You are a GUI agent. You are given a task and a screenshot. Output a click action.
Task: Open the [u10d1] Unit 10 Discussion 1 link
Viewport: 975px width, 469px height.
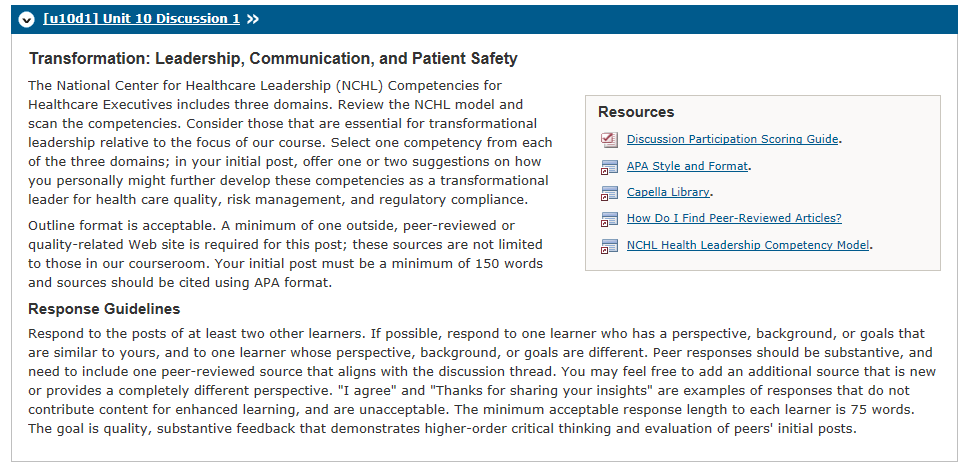coord(141,19)
